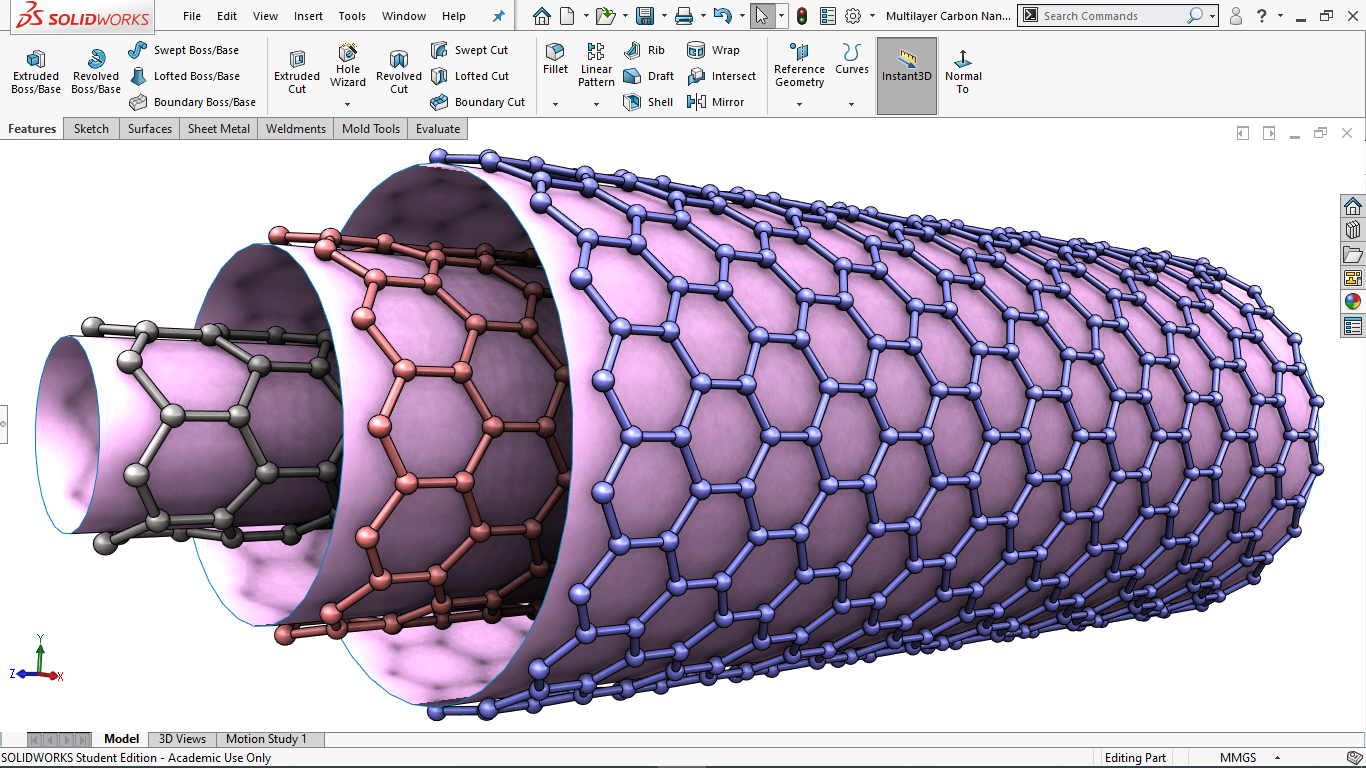
Task: Click the Save icon in the toolbar
Action: click(x=645, y=16)
